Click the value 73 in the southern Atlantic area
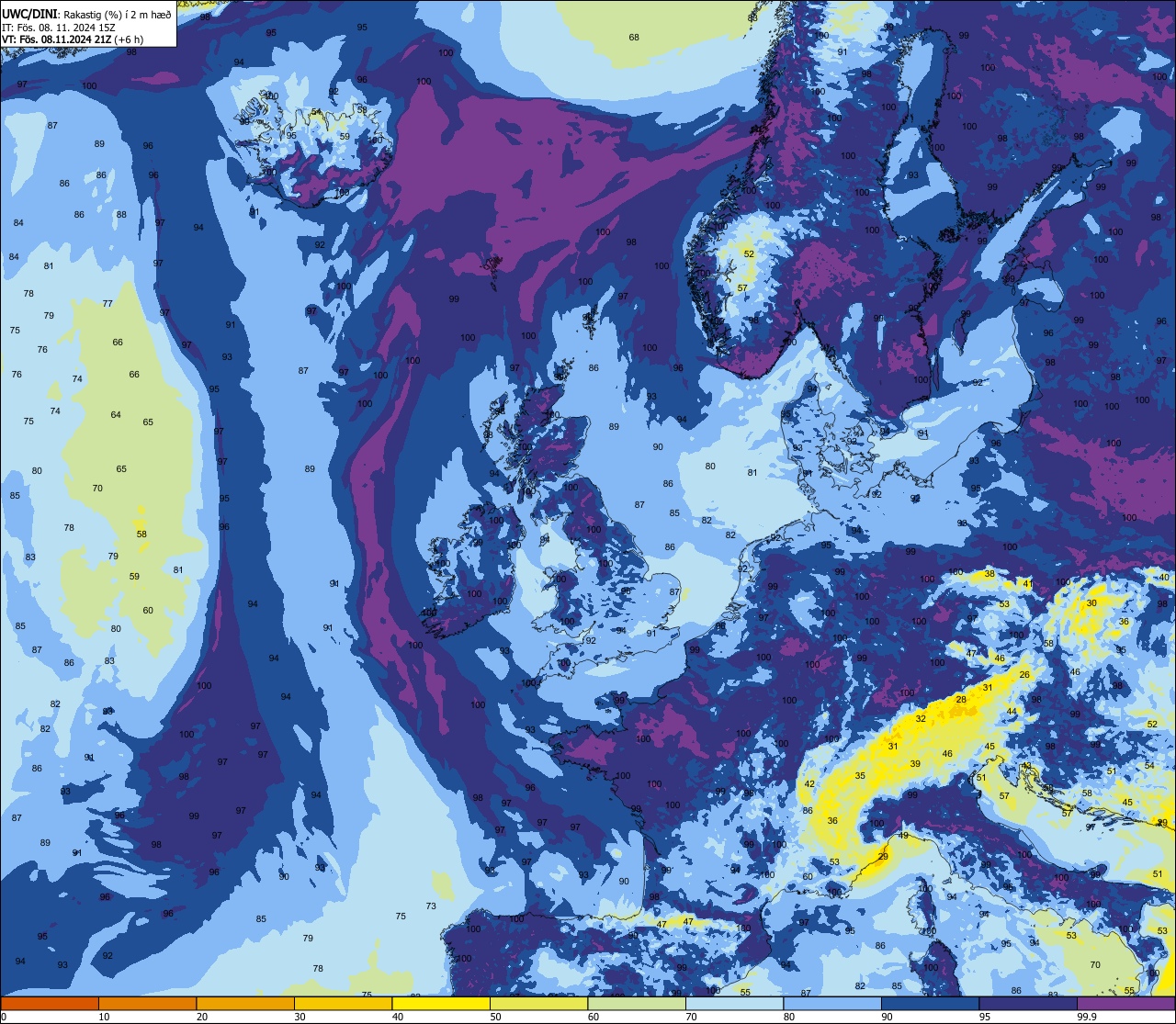The height and width of the screenshot is (1024, 1176). pyautogui.click(x=431, y=906)
